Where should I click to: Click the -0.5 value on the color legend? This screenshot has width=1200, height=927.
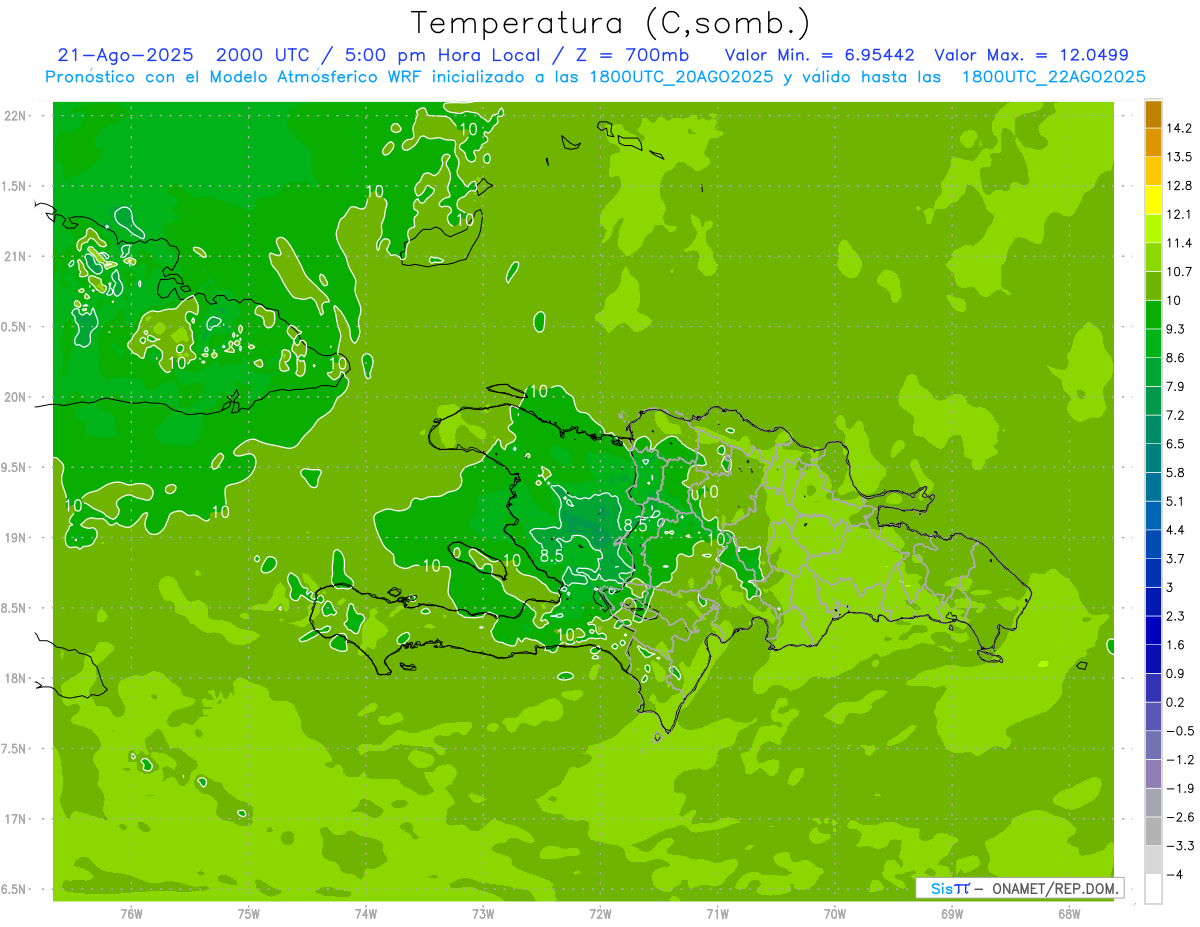[x=1179, y=731]
